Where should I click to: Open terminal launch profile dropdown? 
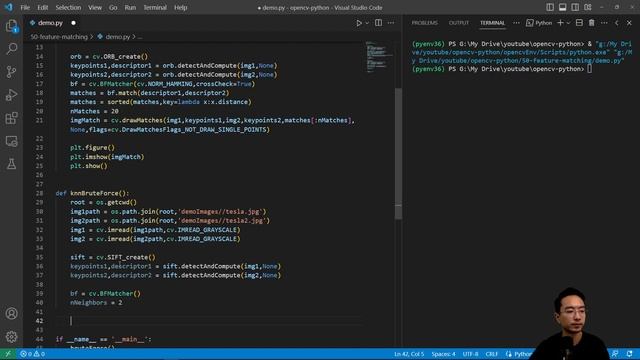(x=568, y=23)
